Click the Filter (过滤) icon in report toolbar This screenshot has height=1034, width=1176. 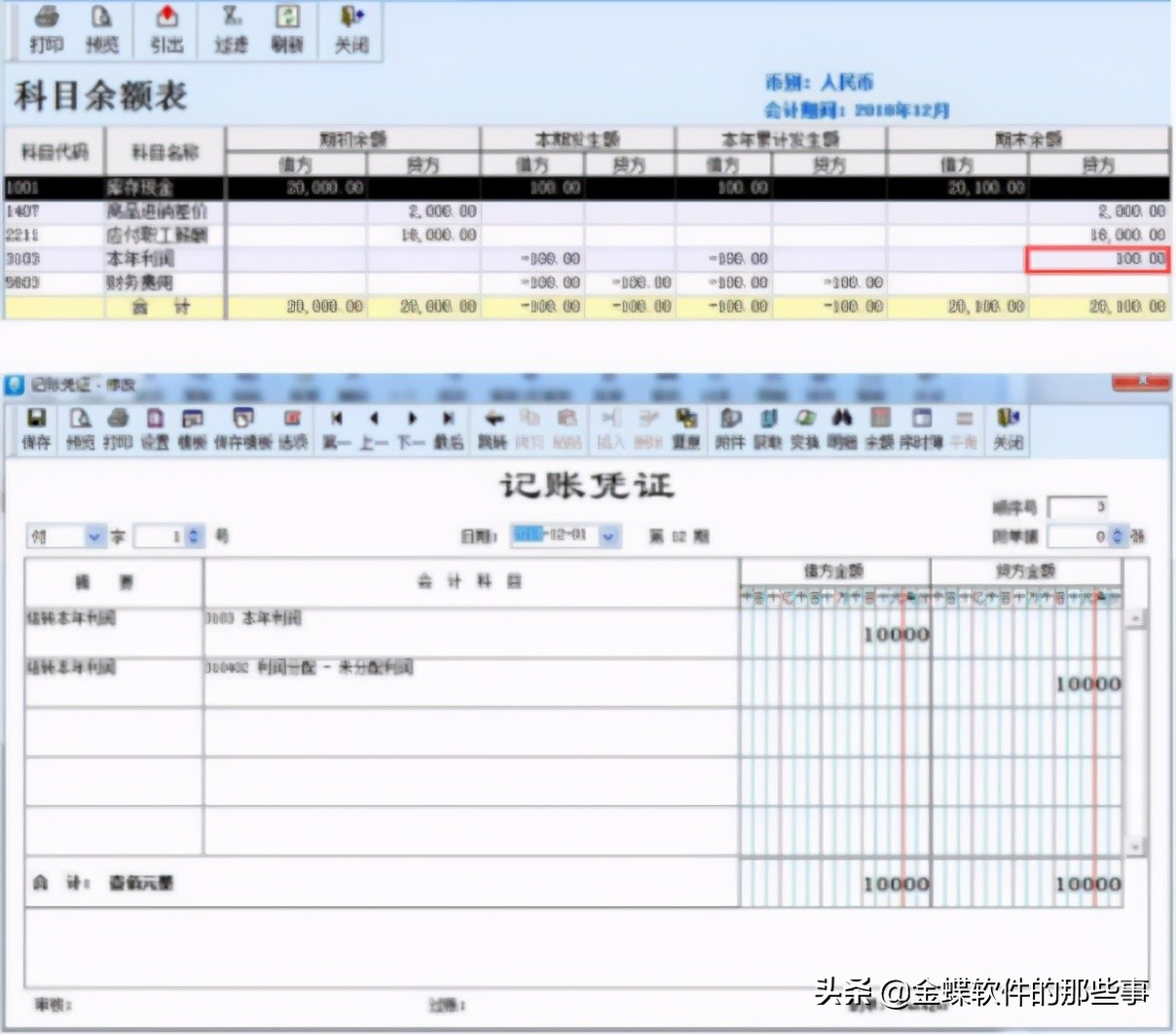[x=231, y=31]
